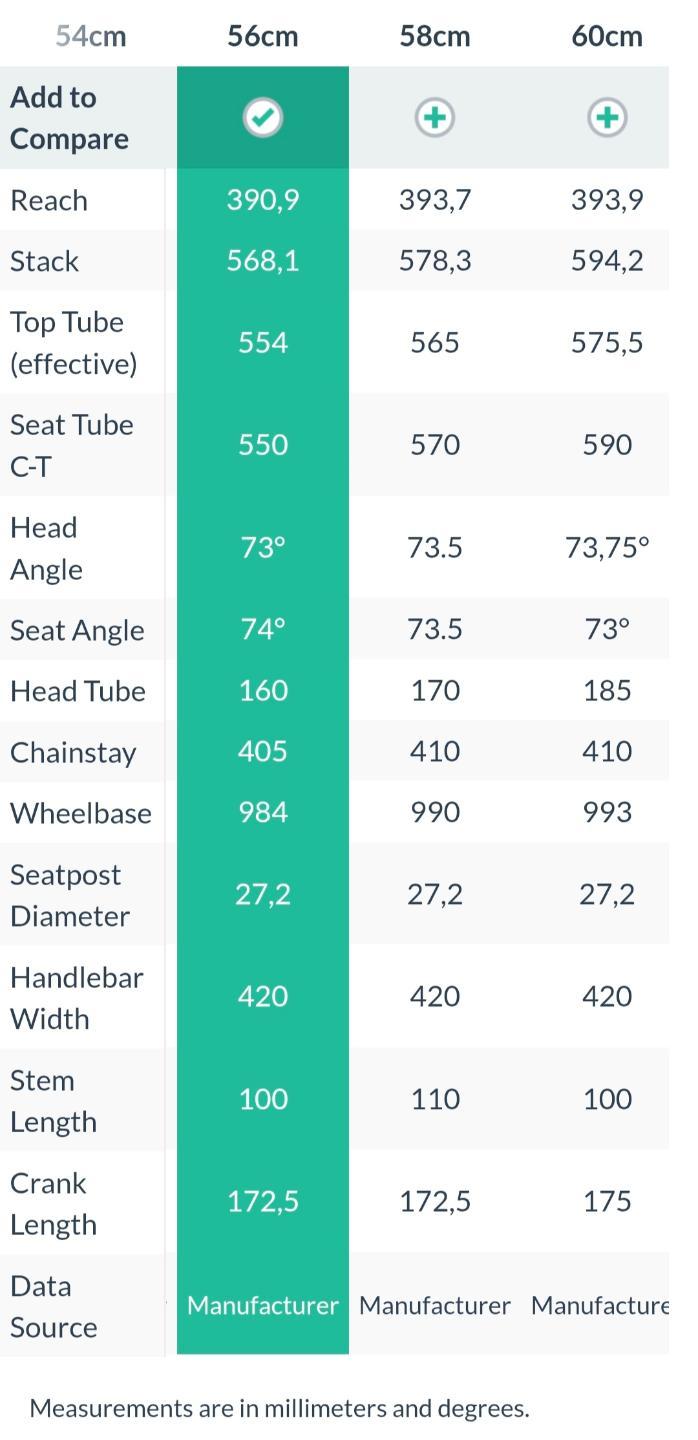
Task: Click the Manufacturer source under 60cm
Action: pos(600,1306)
